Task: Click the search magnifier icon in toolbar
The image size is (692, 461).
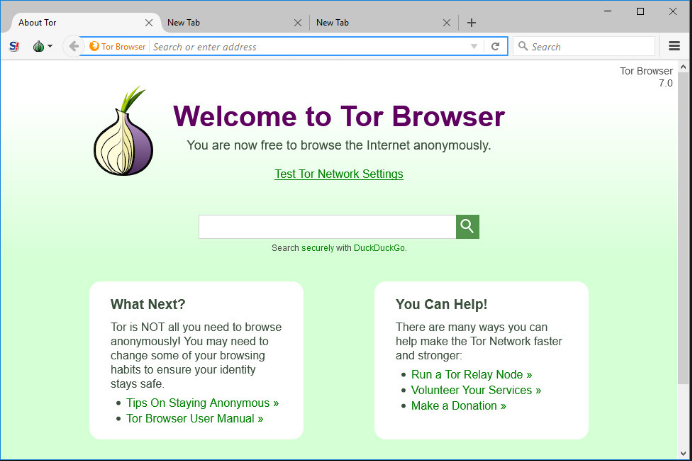Action: click(x=523, y=46)
